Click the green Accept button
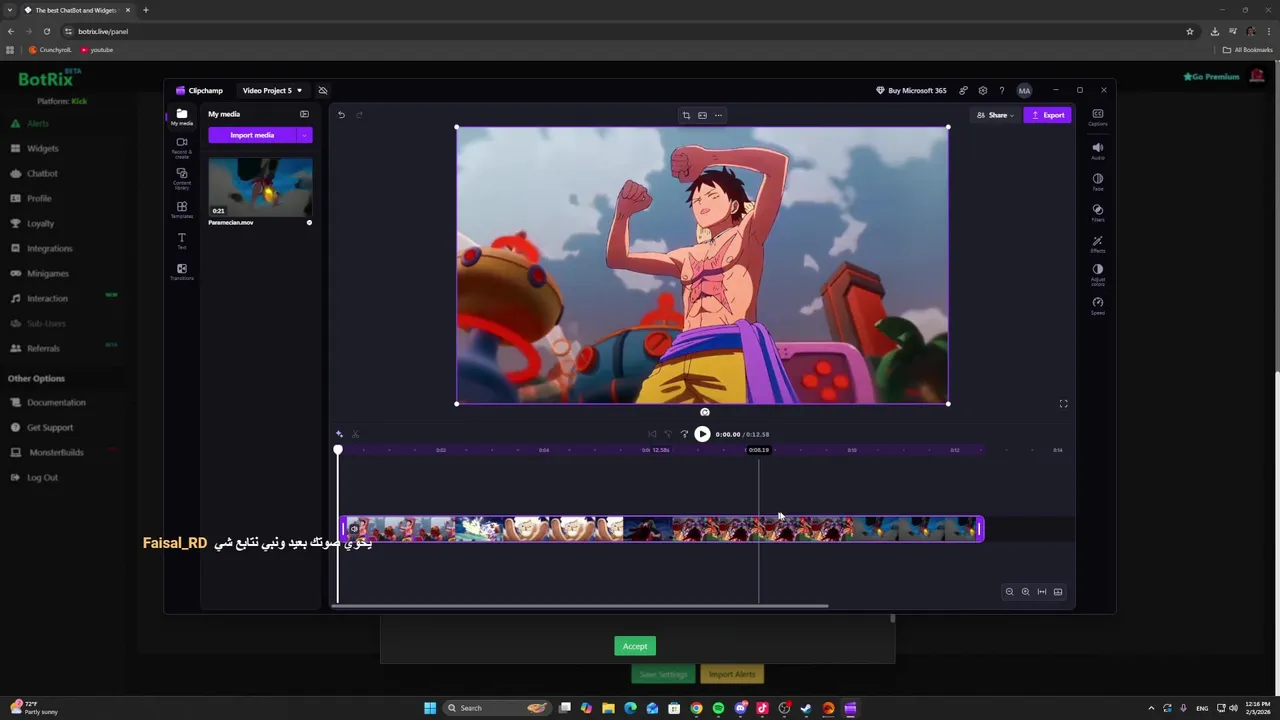Viewport: 1280px width, 720px height. (x=635, y=646)
